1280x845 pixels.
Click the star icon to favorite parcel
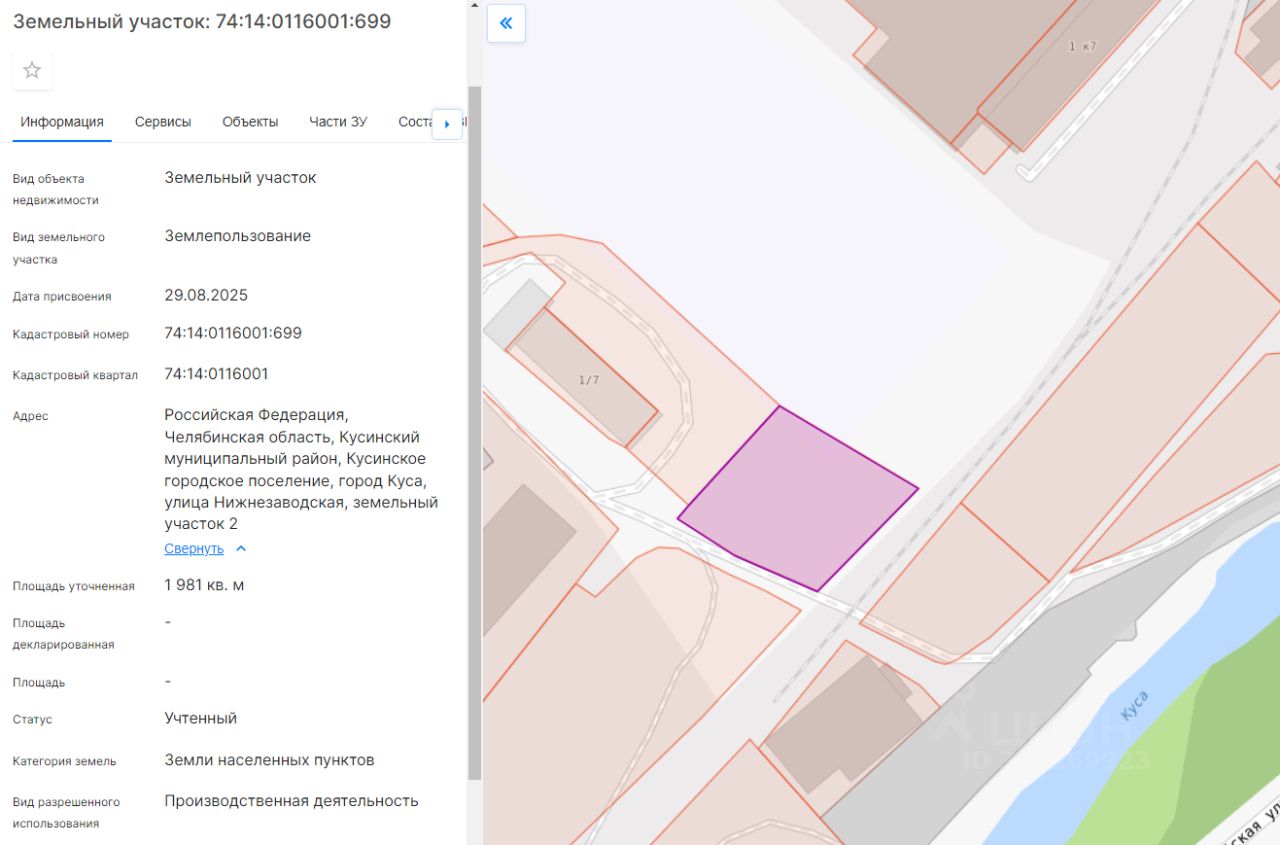32,70
